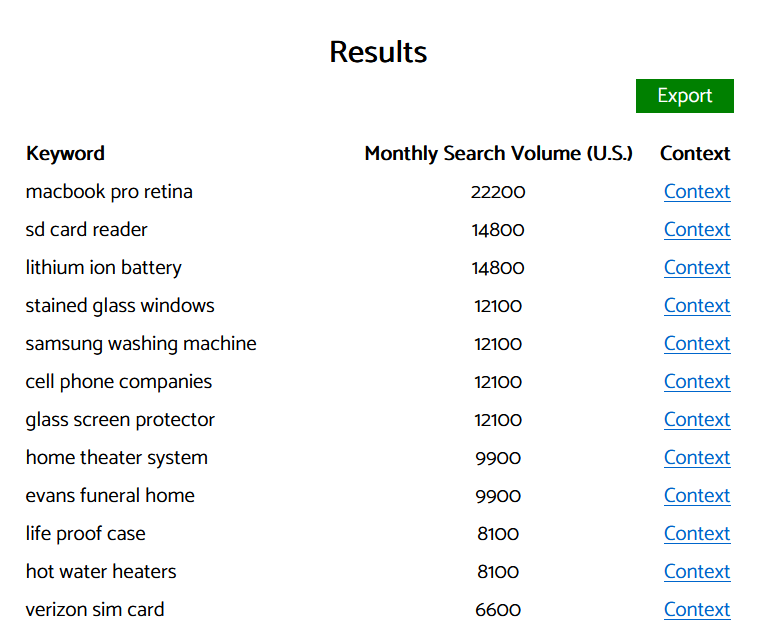Click the green Export button
757x635 pixels.
(684, 96)
